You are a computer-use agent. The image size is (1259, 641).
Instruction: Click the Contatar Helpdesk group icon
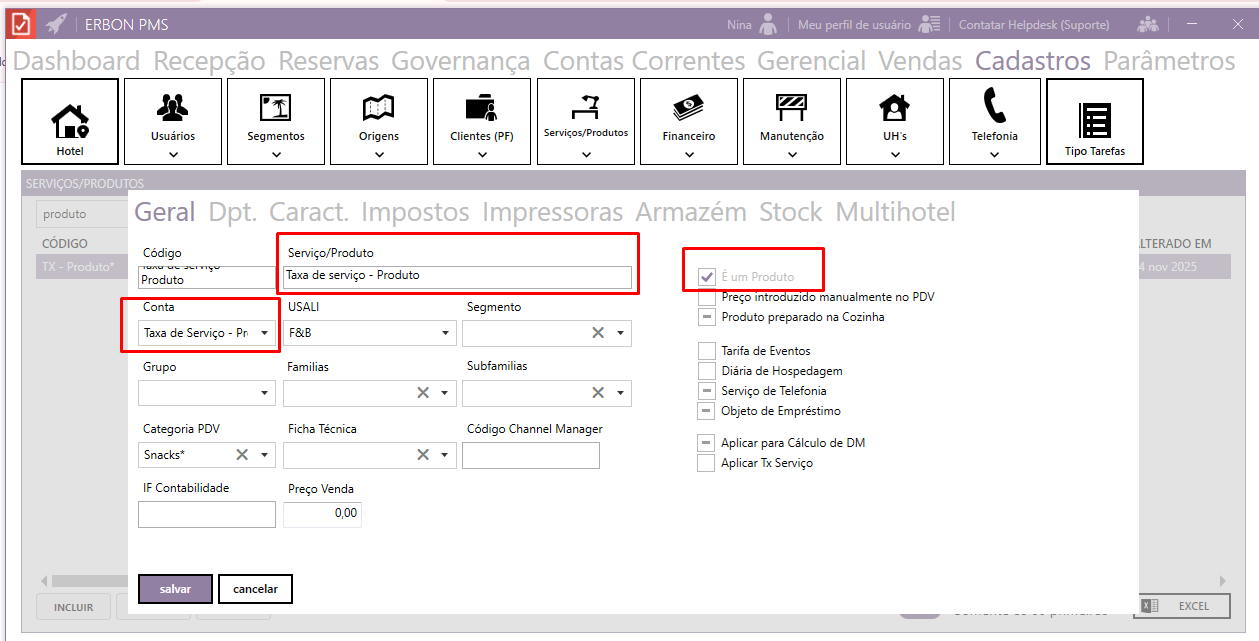coord(1148,24)
